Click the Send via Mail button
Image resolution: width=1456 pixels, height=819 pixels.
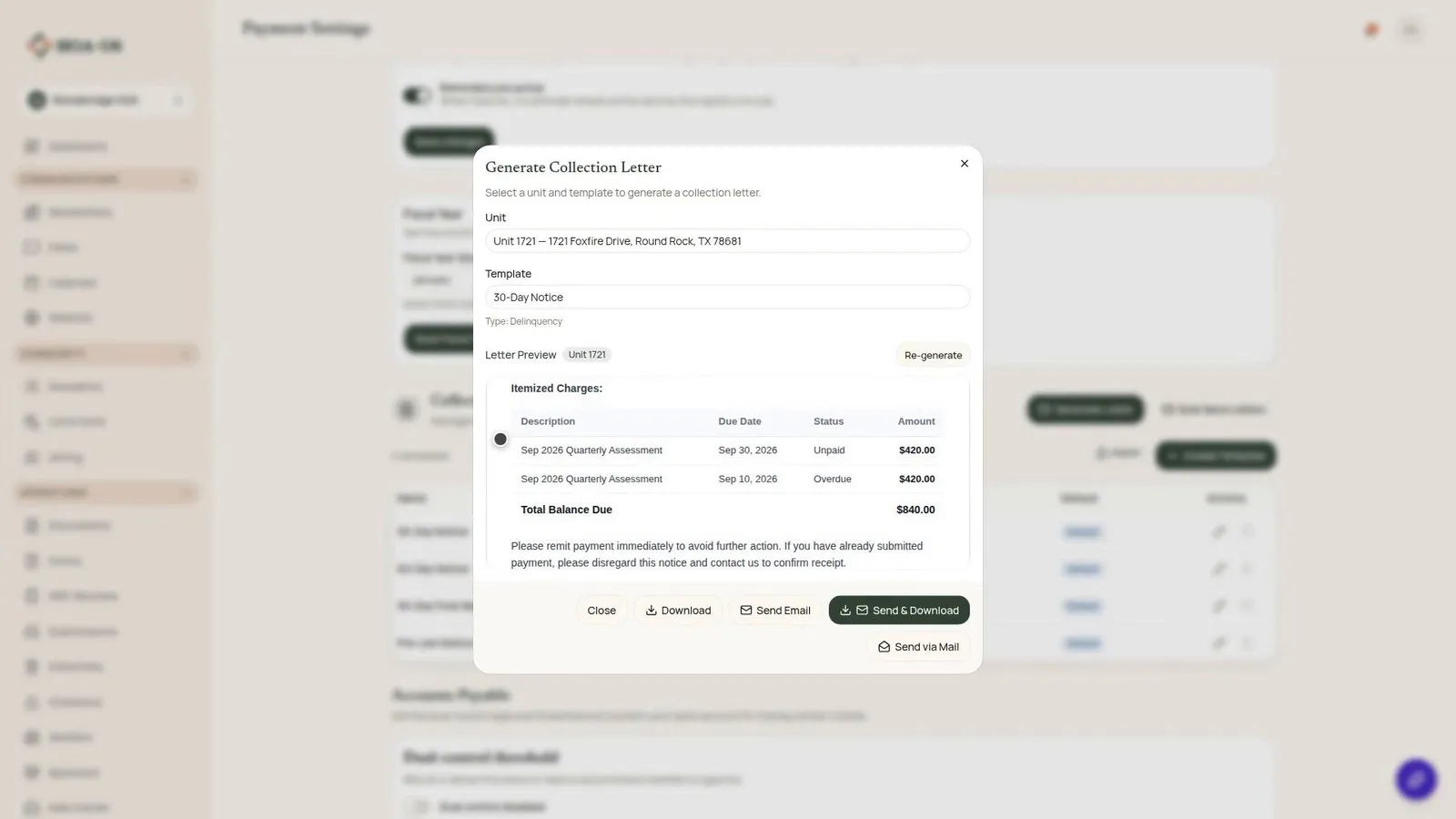tap(918, 647)
